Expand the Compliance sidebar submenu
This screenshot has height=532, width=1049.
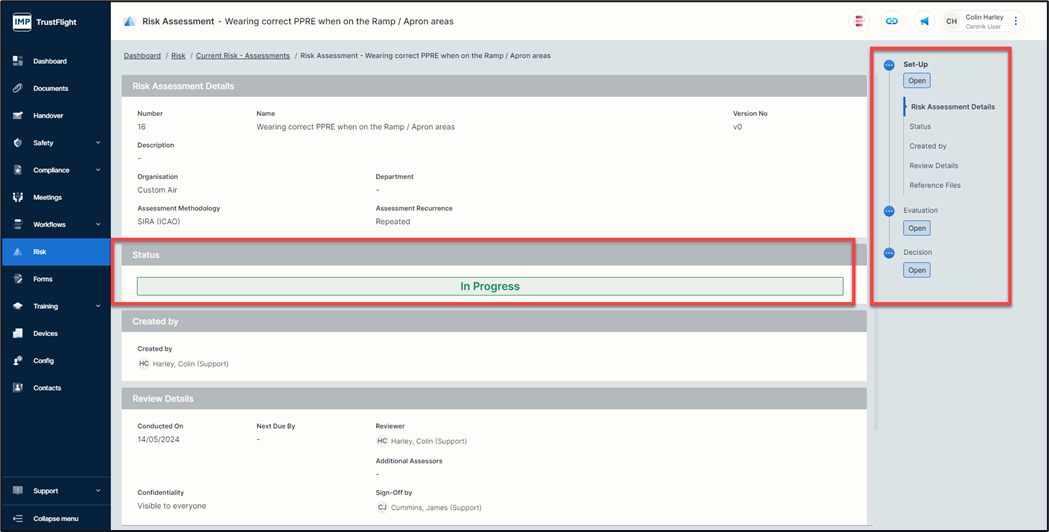pyautogui.click(x=98, y=171)
